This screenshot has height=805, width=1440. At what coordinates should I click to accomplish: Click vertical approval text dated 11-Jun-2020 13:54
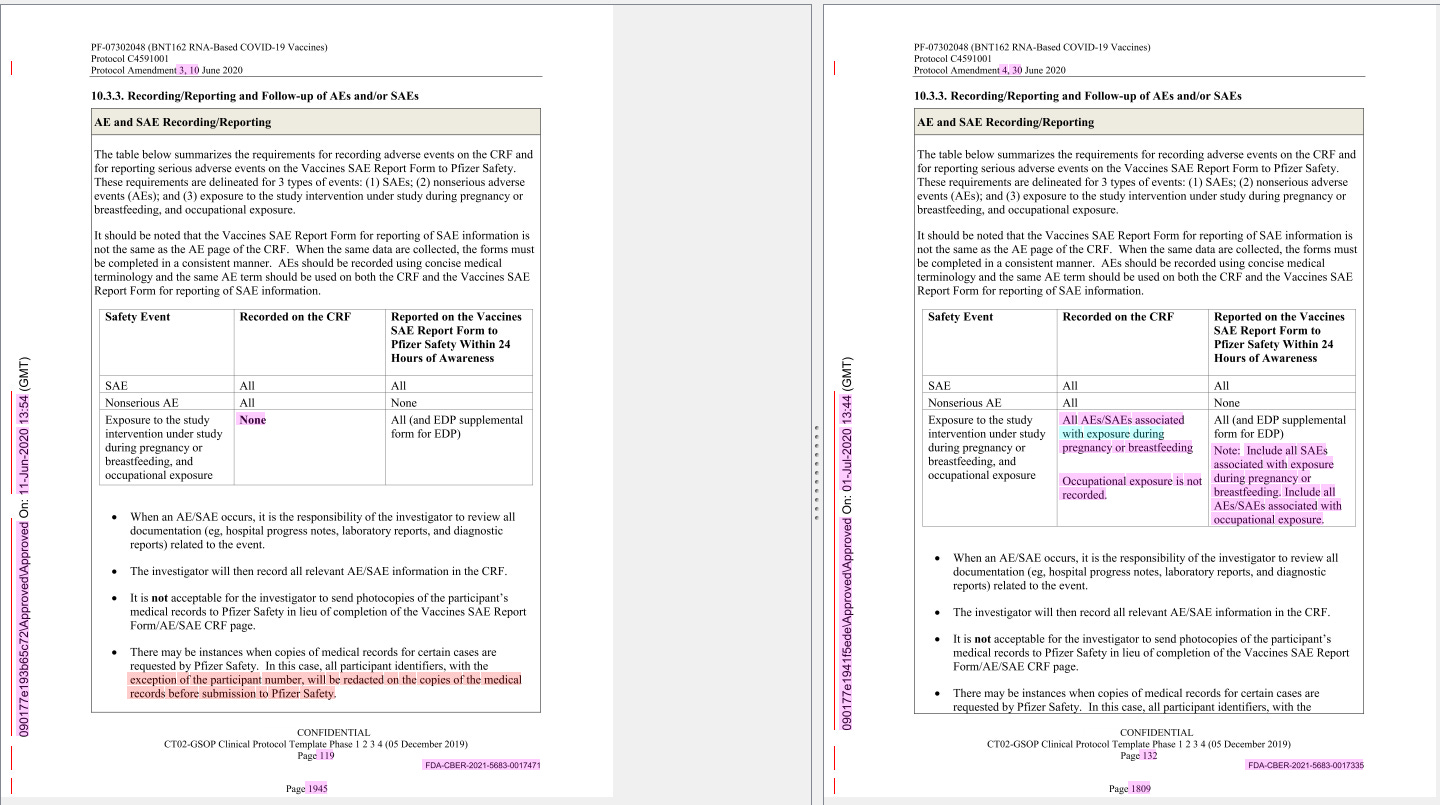(x=25, y=546)
